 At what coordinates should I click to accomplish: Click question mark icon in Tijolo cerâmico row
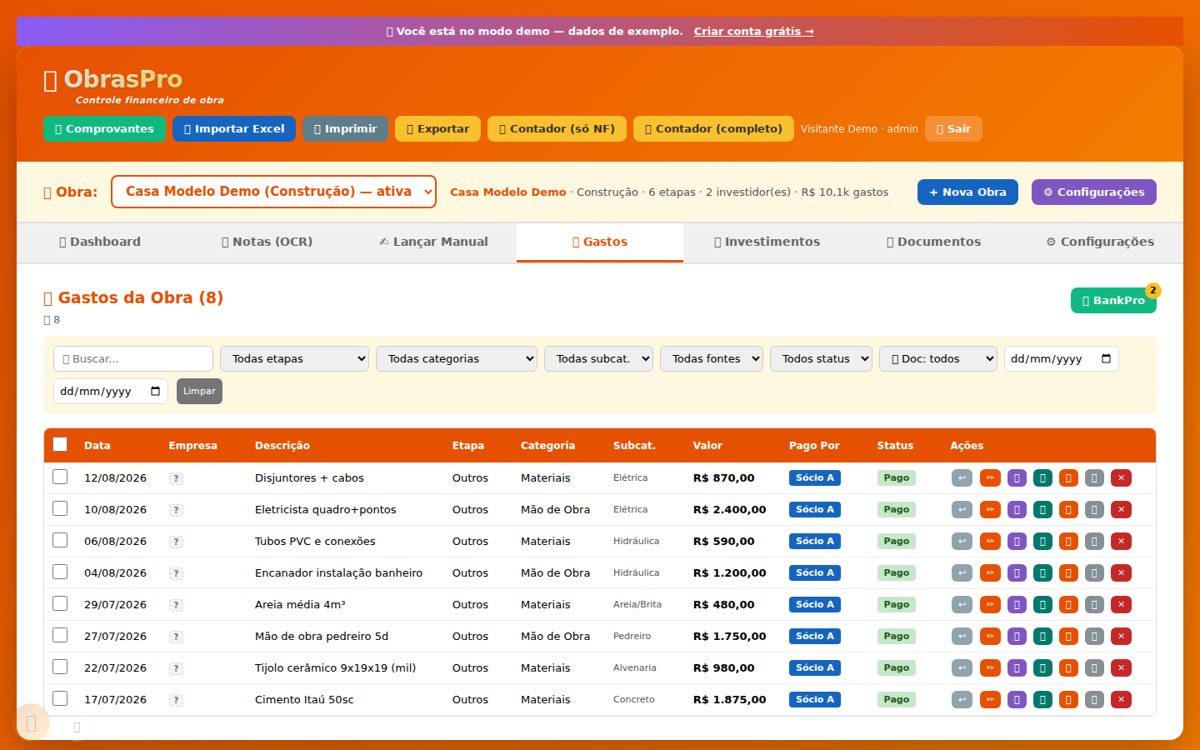(x=176, y=668)
